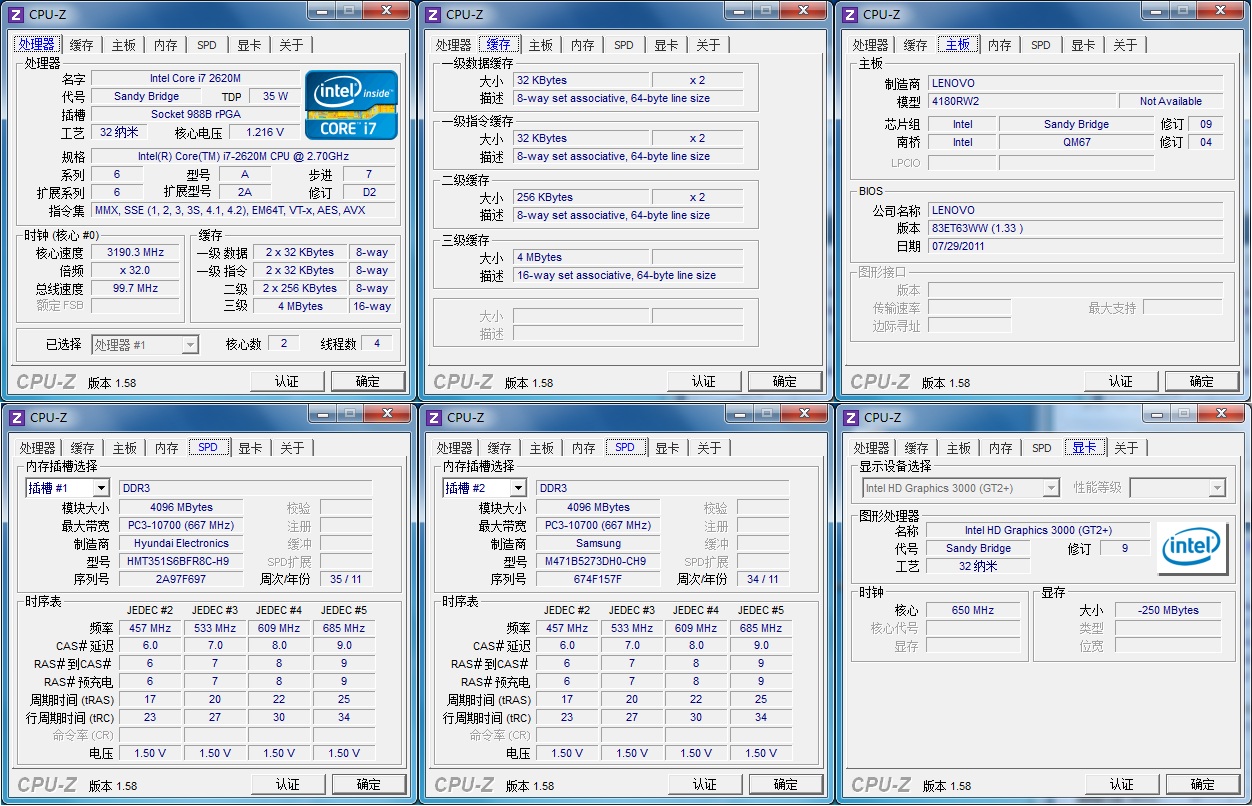1252x806 pixels.
Task: Click the 07/29/2011 BIOS date
Action: [1075, 246]
